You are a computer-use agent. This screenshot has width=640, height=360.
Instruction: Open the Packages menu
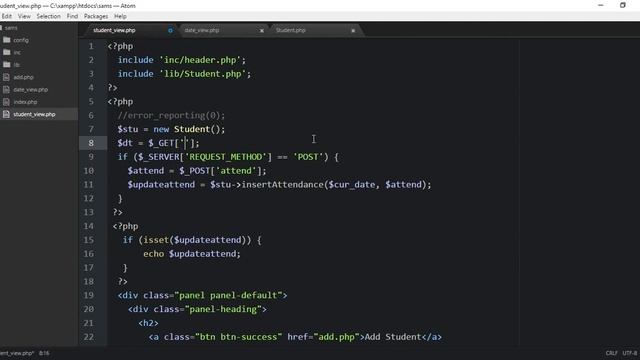96,16
